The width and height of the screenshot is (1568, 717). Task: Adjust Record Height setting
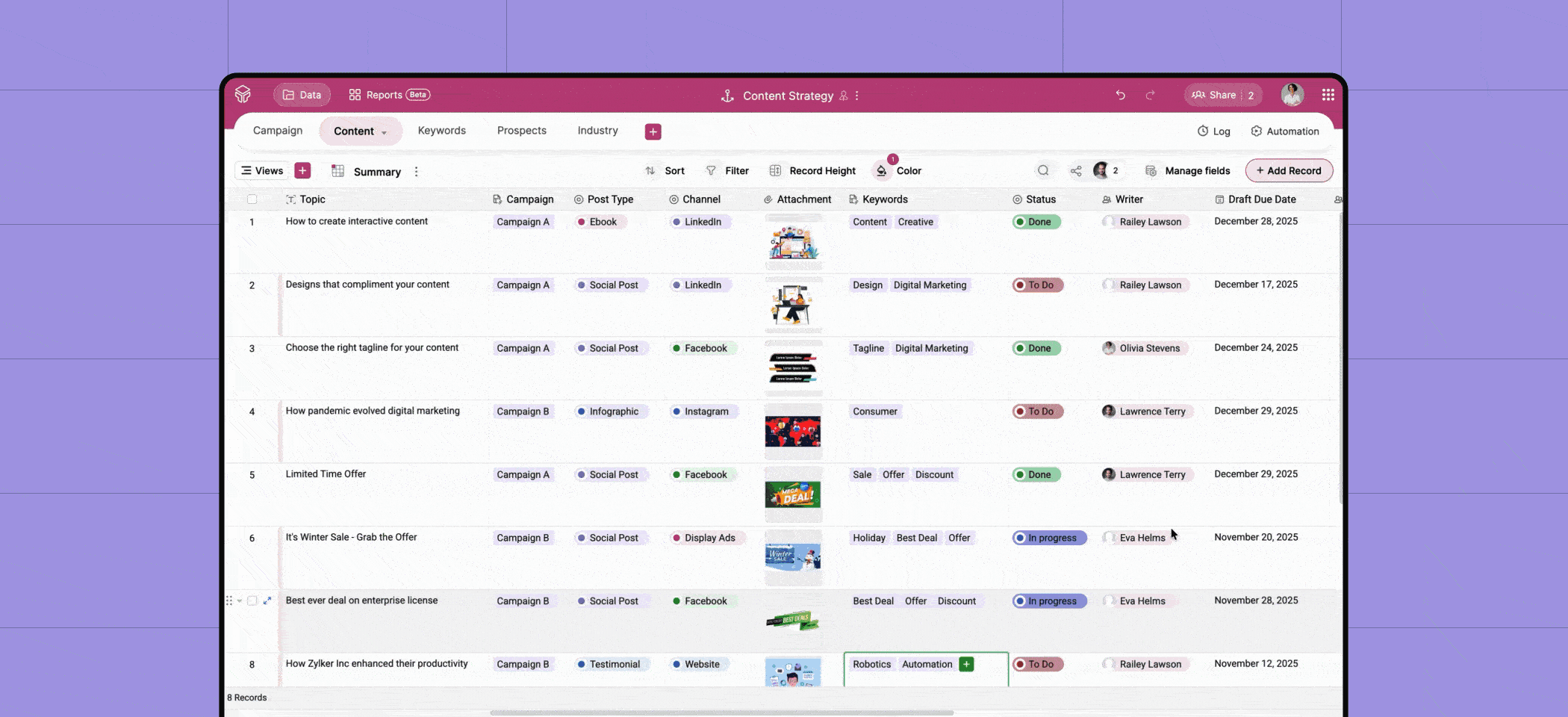tap(812, 170)
